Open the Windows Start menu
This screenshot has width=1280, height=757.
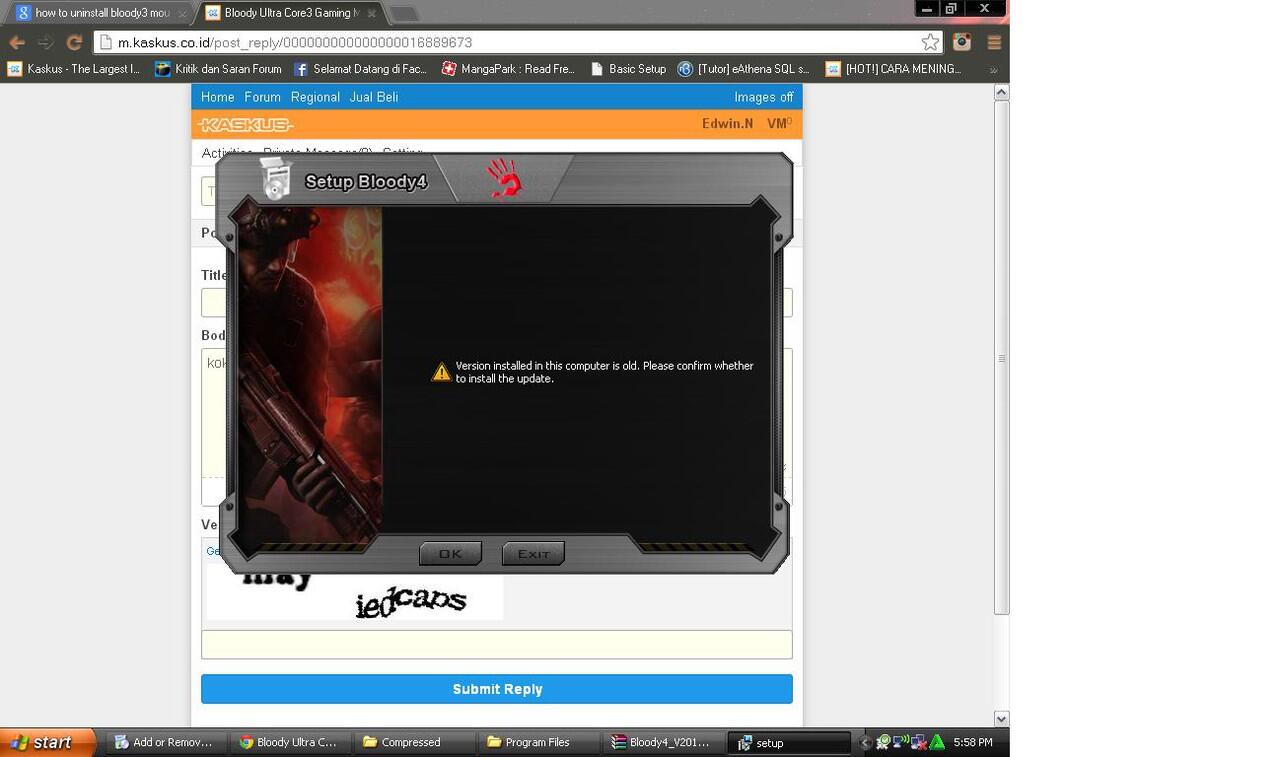click(x=47, y=742)
